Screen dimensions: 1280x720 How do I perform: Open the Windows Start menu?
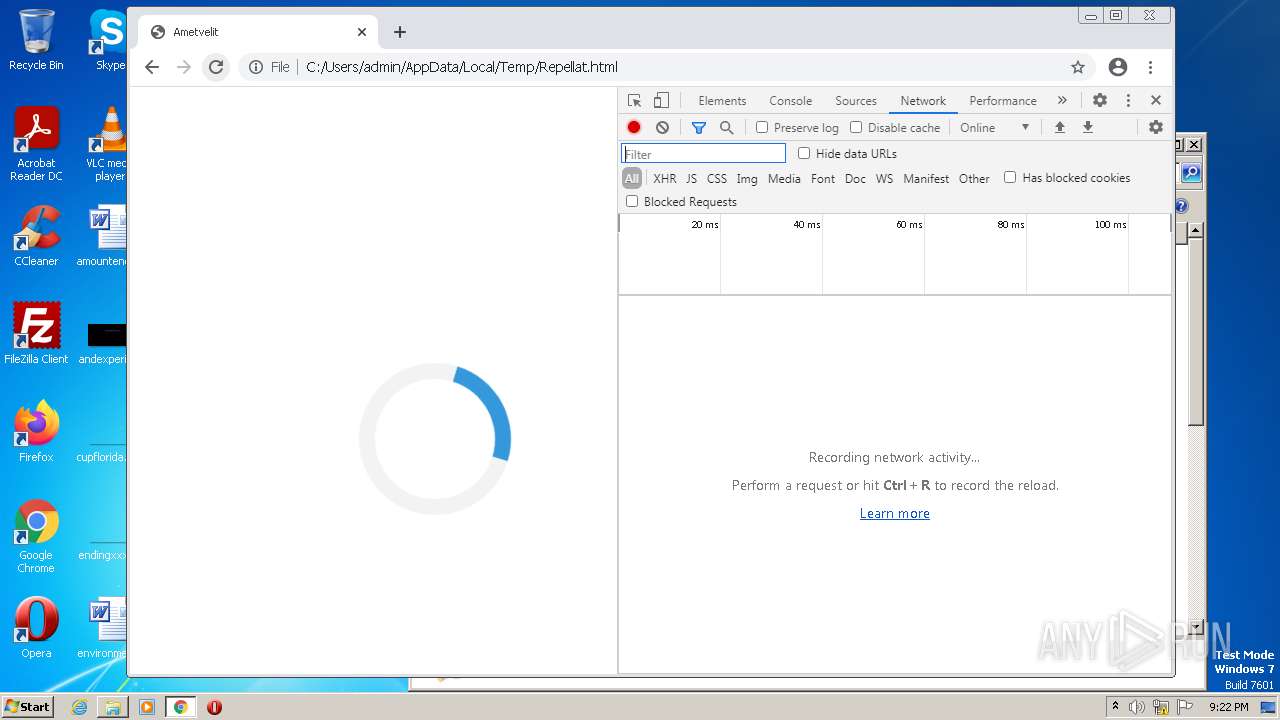click(28, 707)
